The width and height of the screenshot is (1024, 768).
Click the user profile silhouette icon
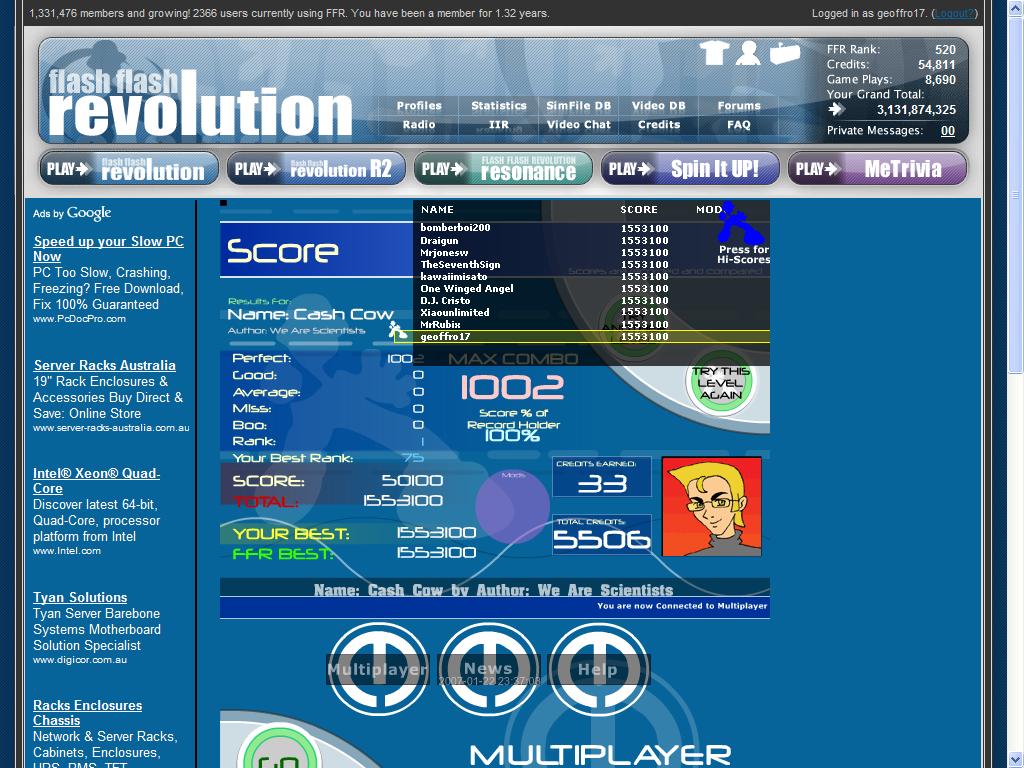pos(748,53)
